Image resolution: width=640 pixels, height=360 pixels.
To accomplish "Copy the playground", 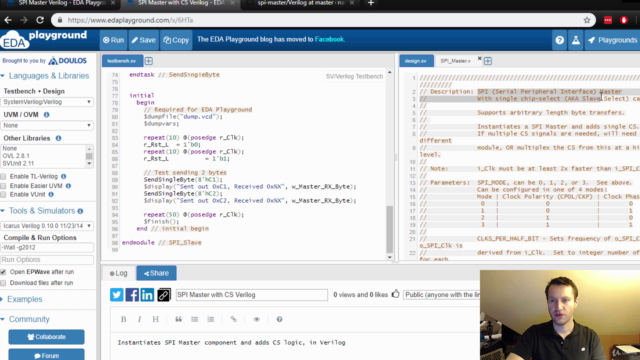I will click(x=176, y=40).
